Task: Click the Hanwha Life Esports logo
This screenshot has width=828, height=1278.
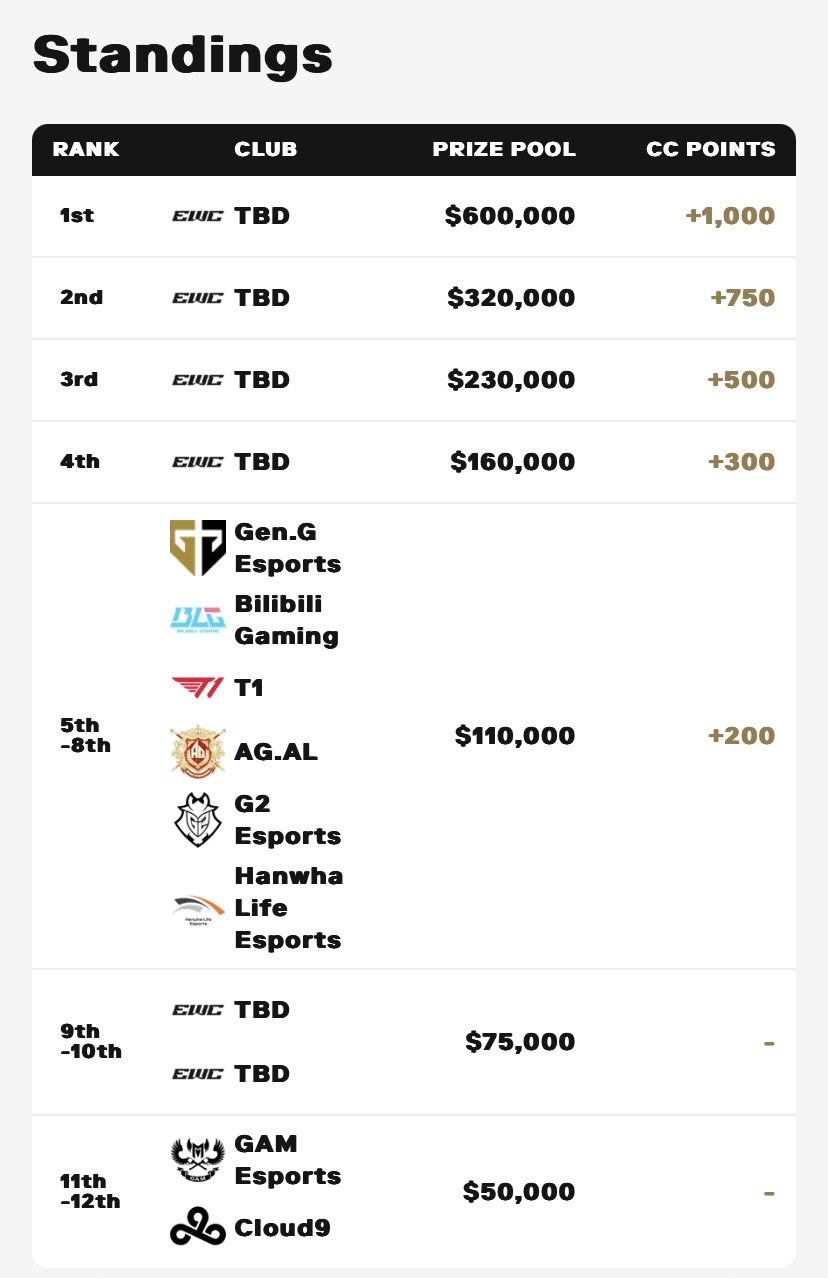Action: pos(197,908)
